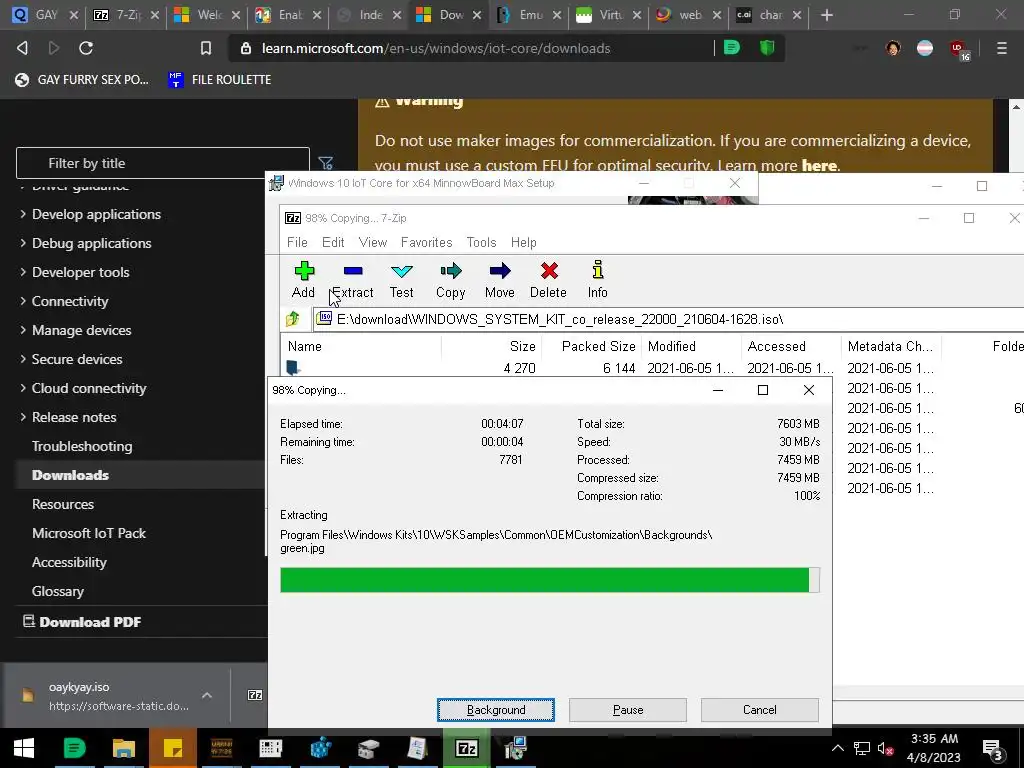1024x768 pixels.
Task: Click the green chat icon in the address bar
Action: (x=731, y=48)
